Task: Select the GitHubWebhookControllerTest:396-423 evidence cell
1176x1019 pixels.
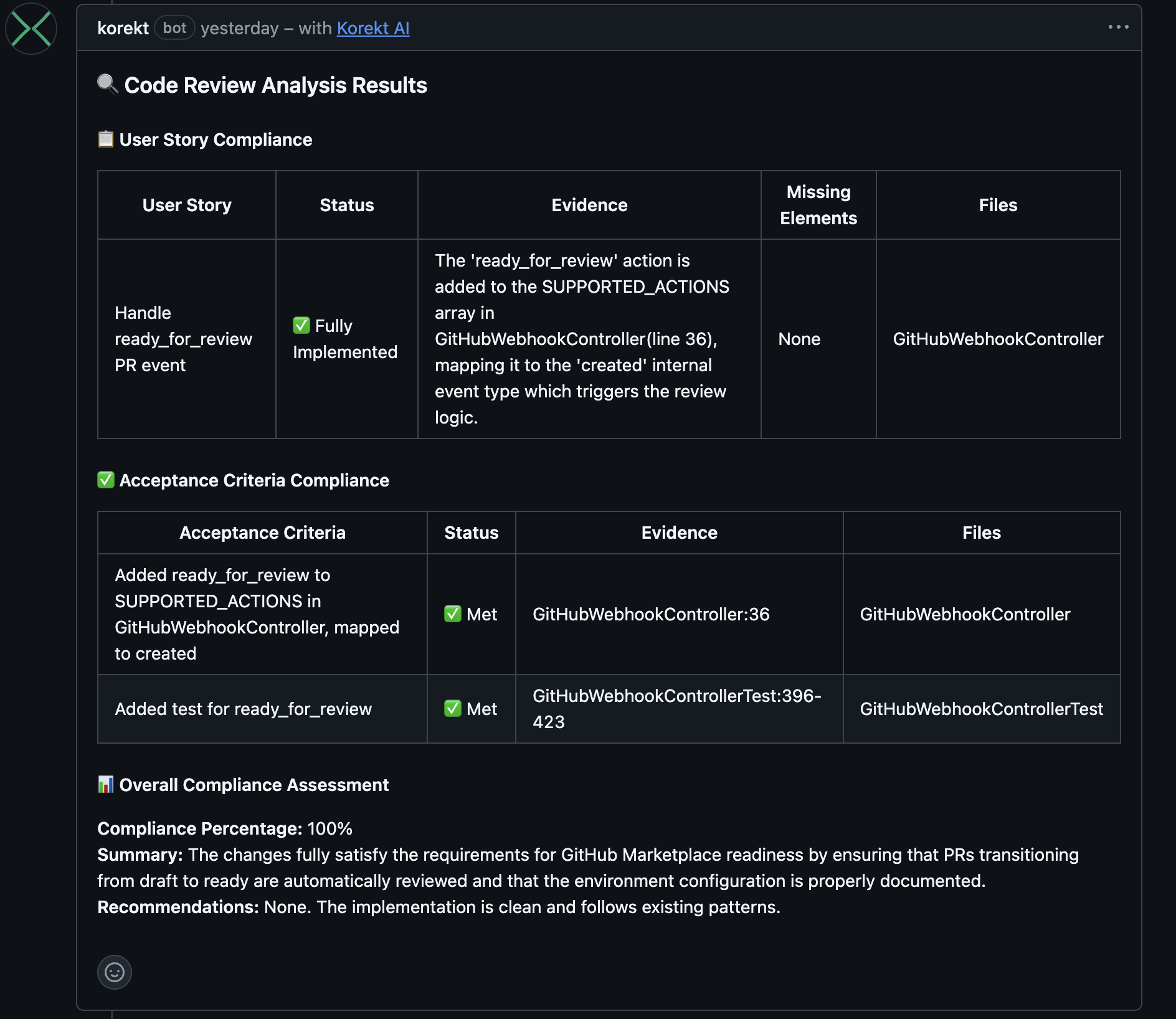Action: [x=678, y=708]
